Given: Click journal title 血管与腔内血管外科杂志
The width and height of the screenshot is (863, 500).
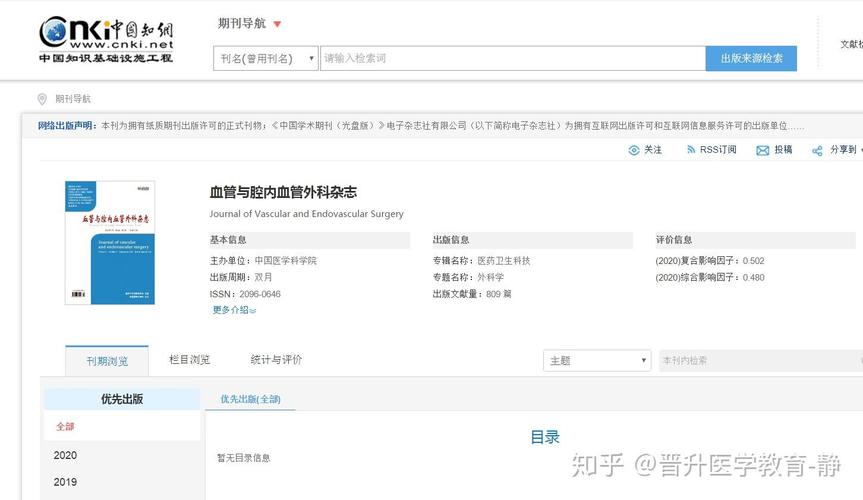Looking at the screenshot, I should [x=283, y=192].
